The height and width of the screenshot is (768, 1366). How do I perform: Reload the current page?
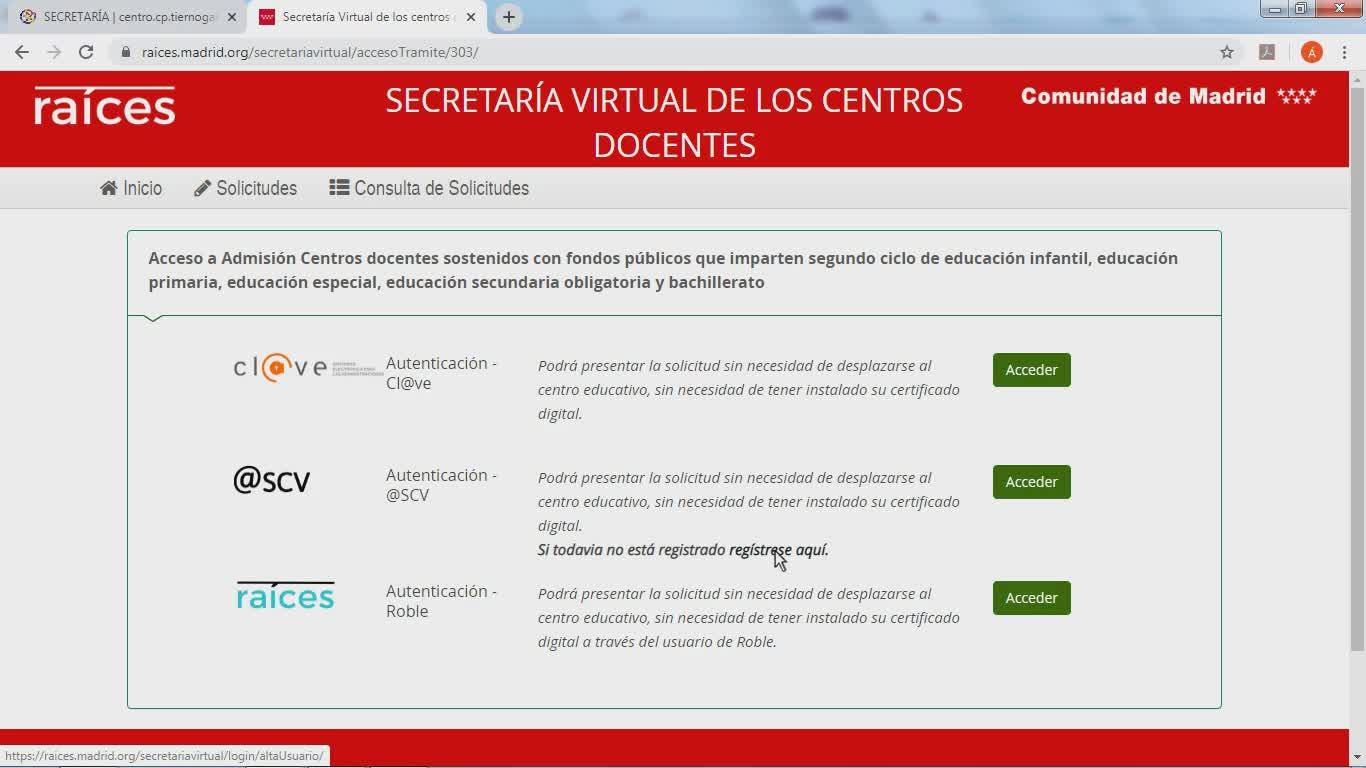tap(86, 52)
